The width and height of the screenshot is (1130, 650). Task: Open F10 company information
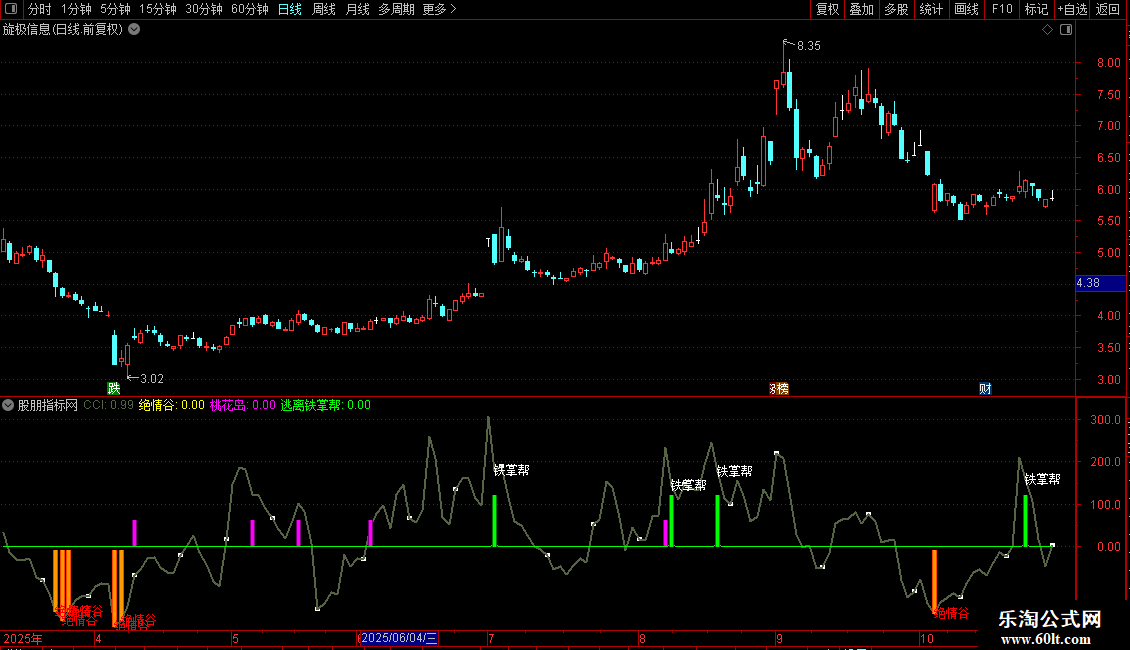pos(1002,9)
